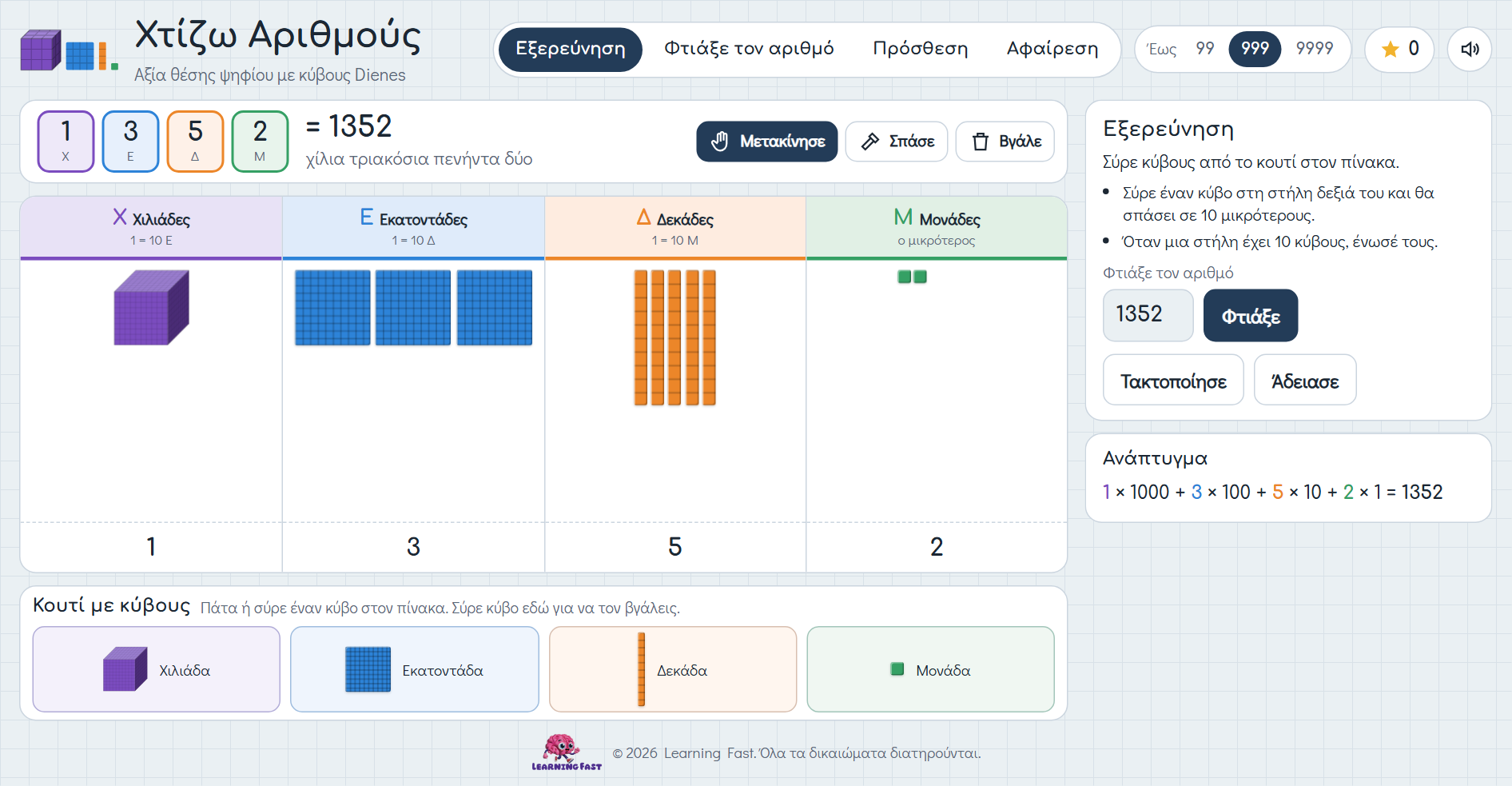Add a Δεκάδα rod from the box

coord(673,669)
